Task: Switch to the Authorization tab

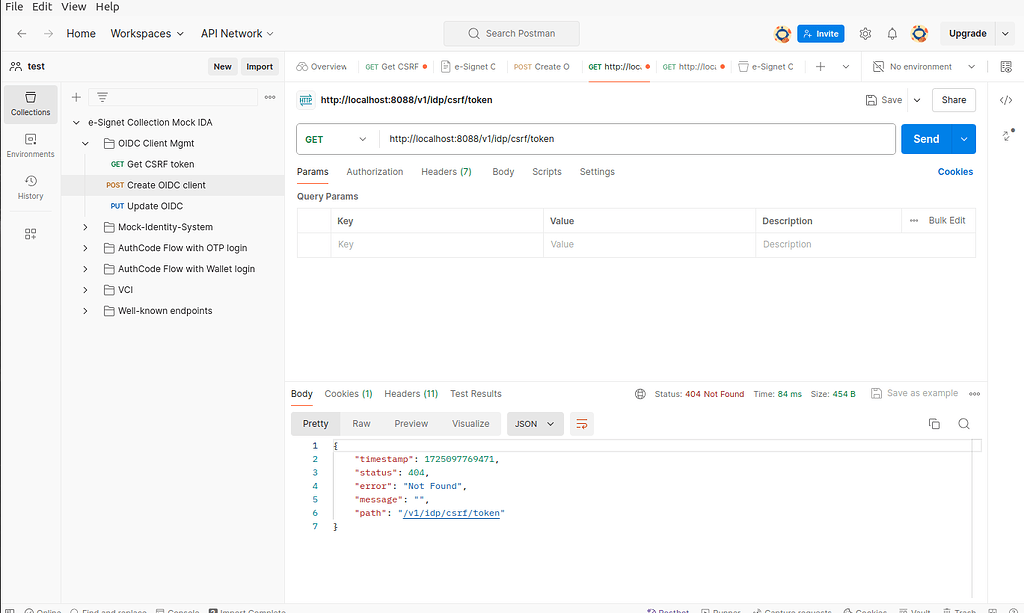Action: [x=374, y=171]
